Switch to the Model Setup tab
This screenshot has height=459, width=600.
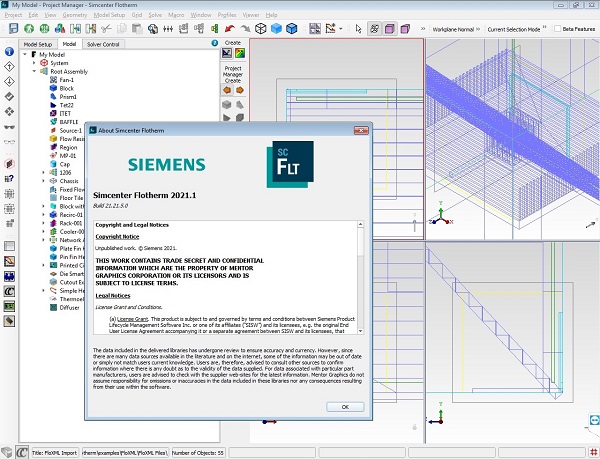point(38,44)
